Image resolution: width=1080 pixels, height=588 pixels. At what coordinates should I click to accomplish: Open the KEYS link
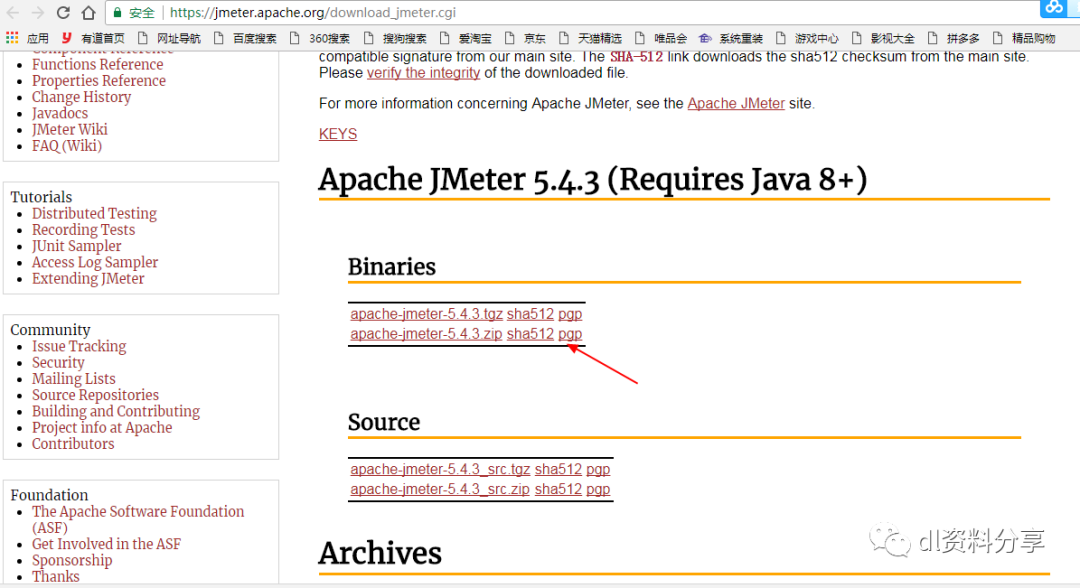click(x=338, y=134)
